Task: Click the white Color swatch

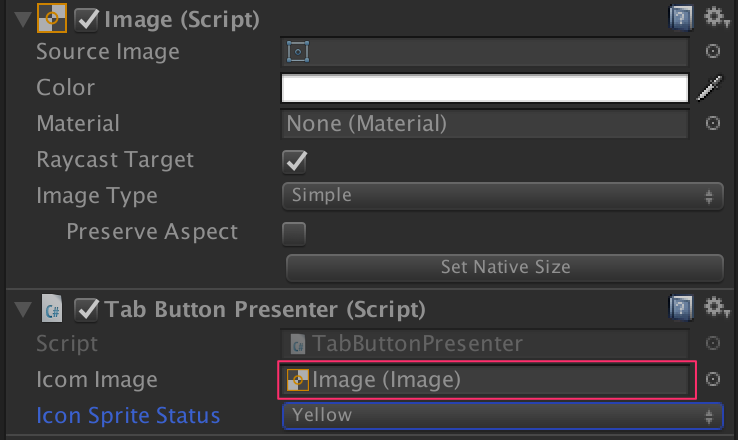Action: point(486,89)
